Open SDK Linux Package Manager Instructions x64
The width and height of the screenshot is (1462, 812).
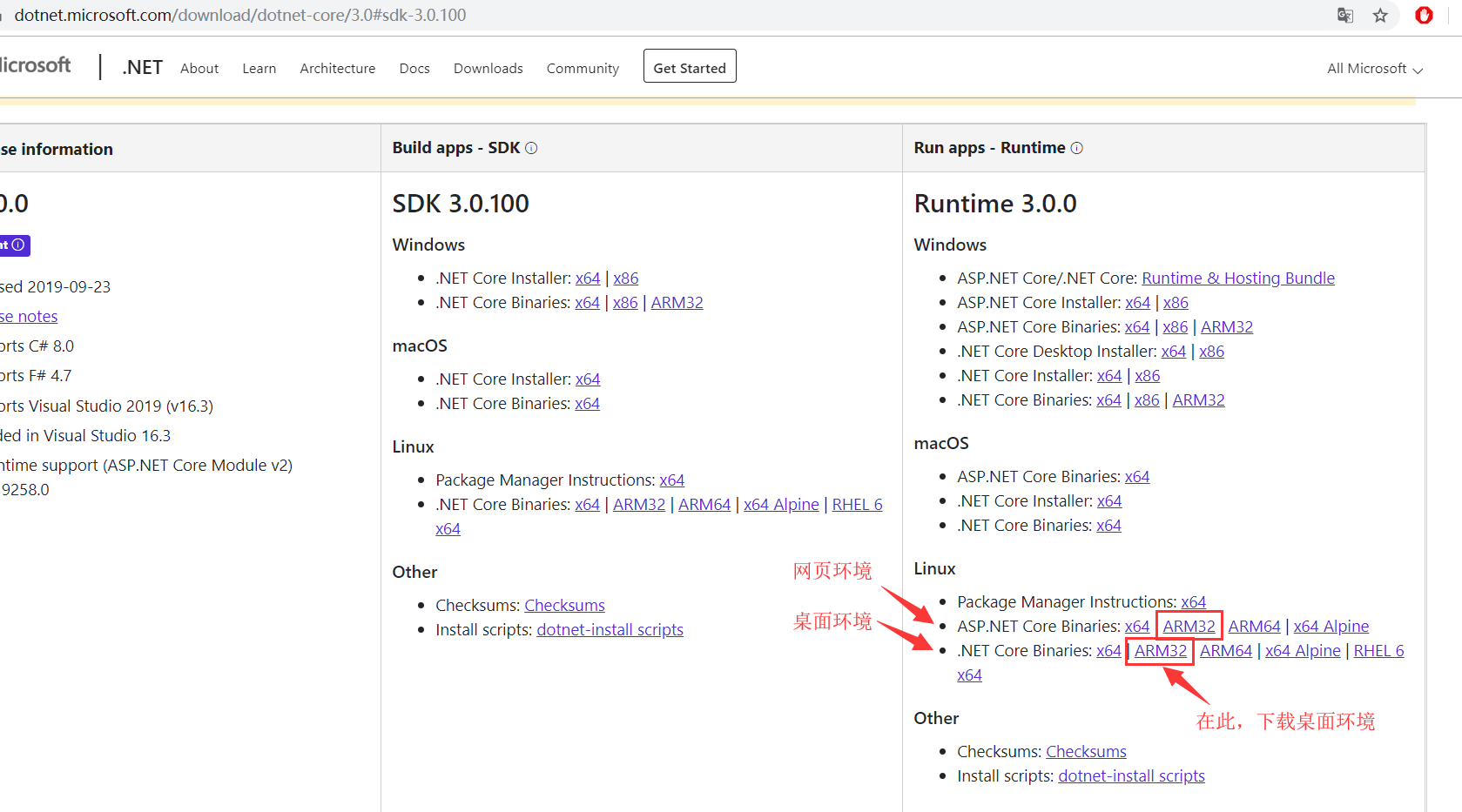point(671,480)
